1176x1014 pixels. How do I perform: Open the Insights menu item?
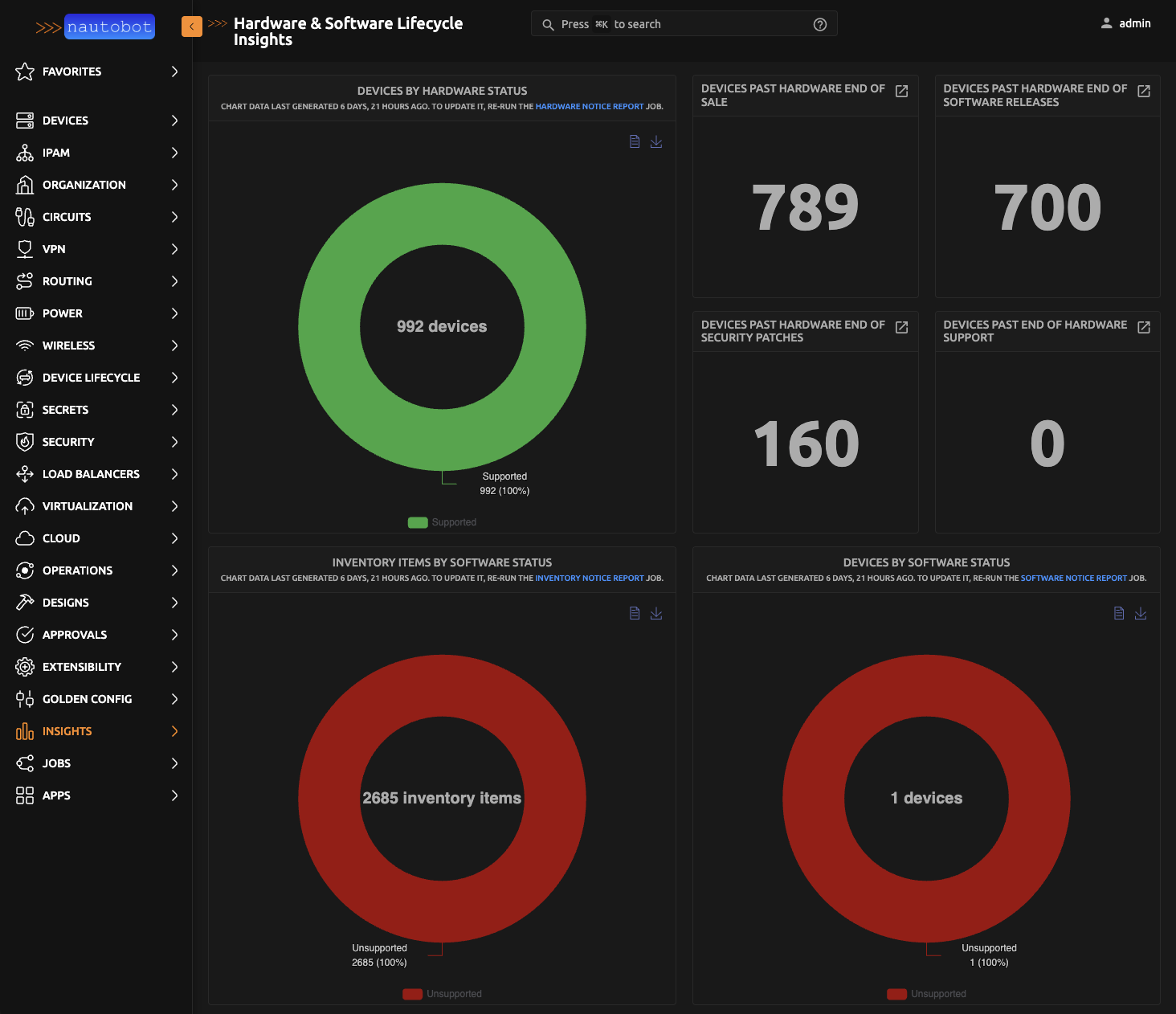click(67, 731)
